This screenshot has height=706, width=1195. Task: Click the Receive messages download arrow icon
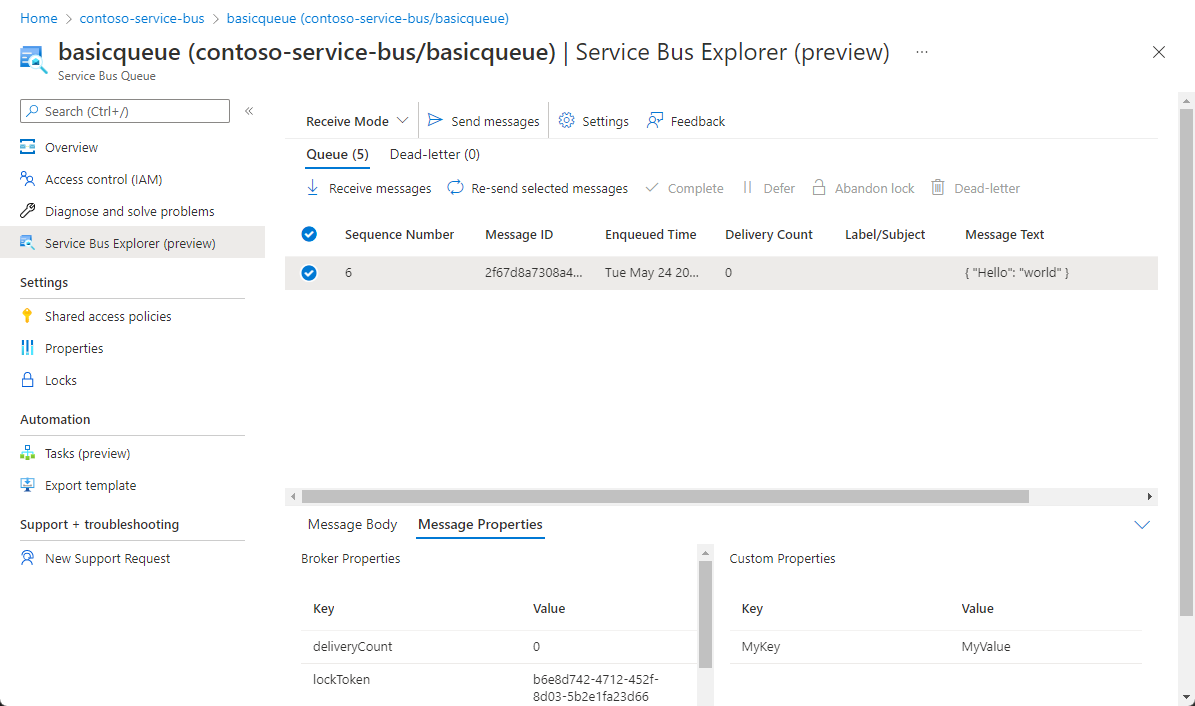[312, 188]
